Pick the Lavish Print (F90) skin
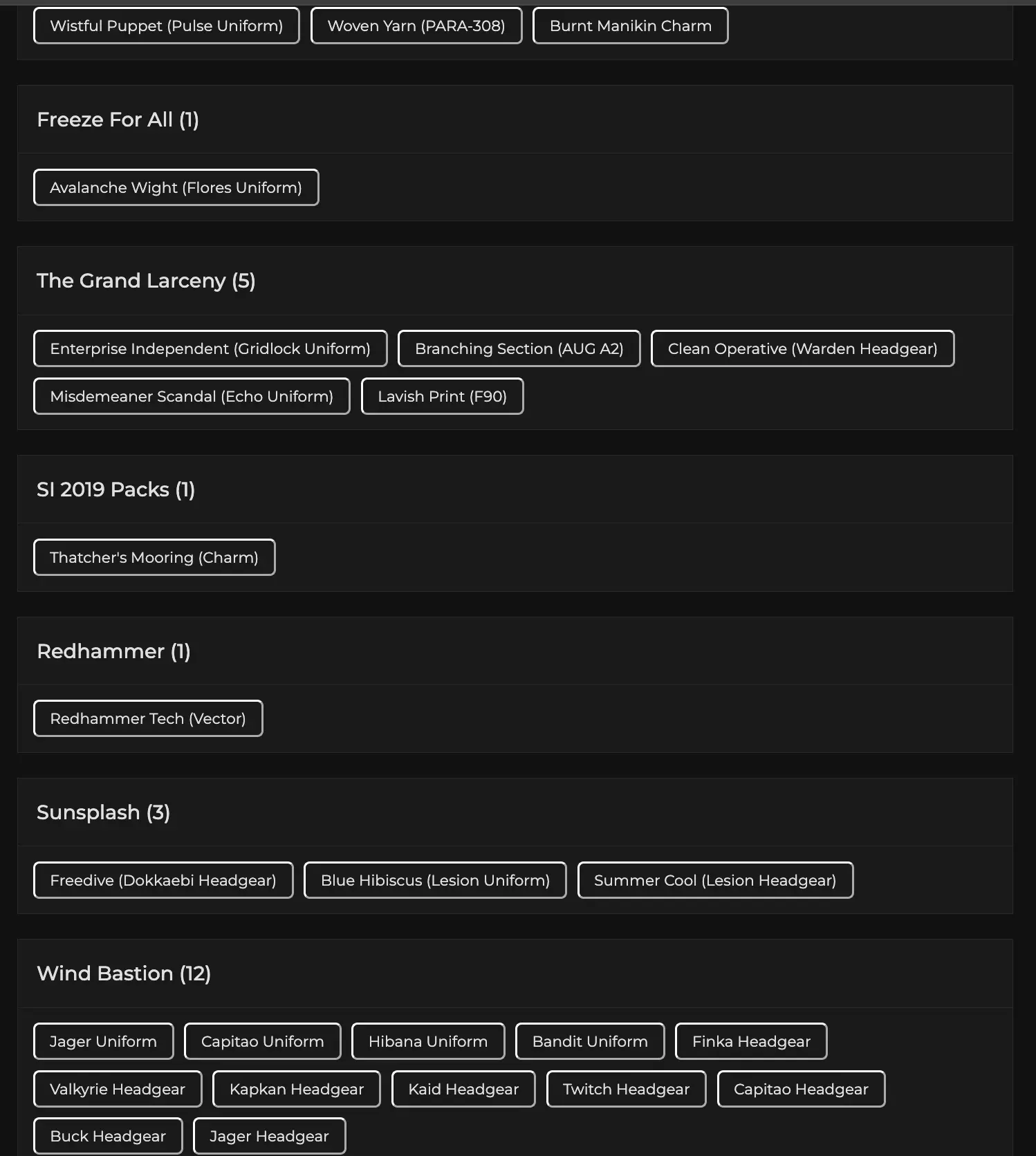 pyautogui.click(x=442, y=397)
